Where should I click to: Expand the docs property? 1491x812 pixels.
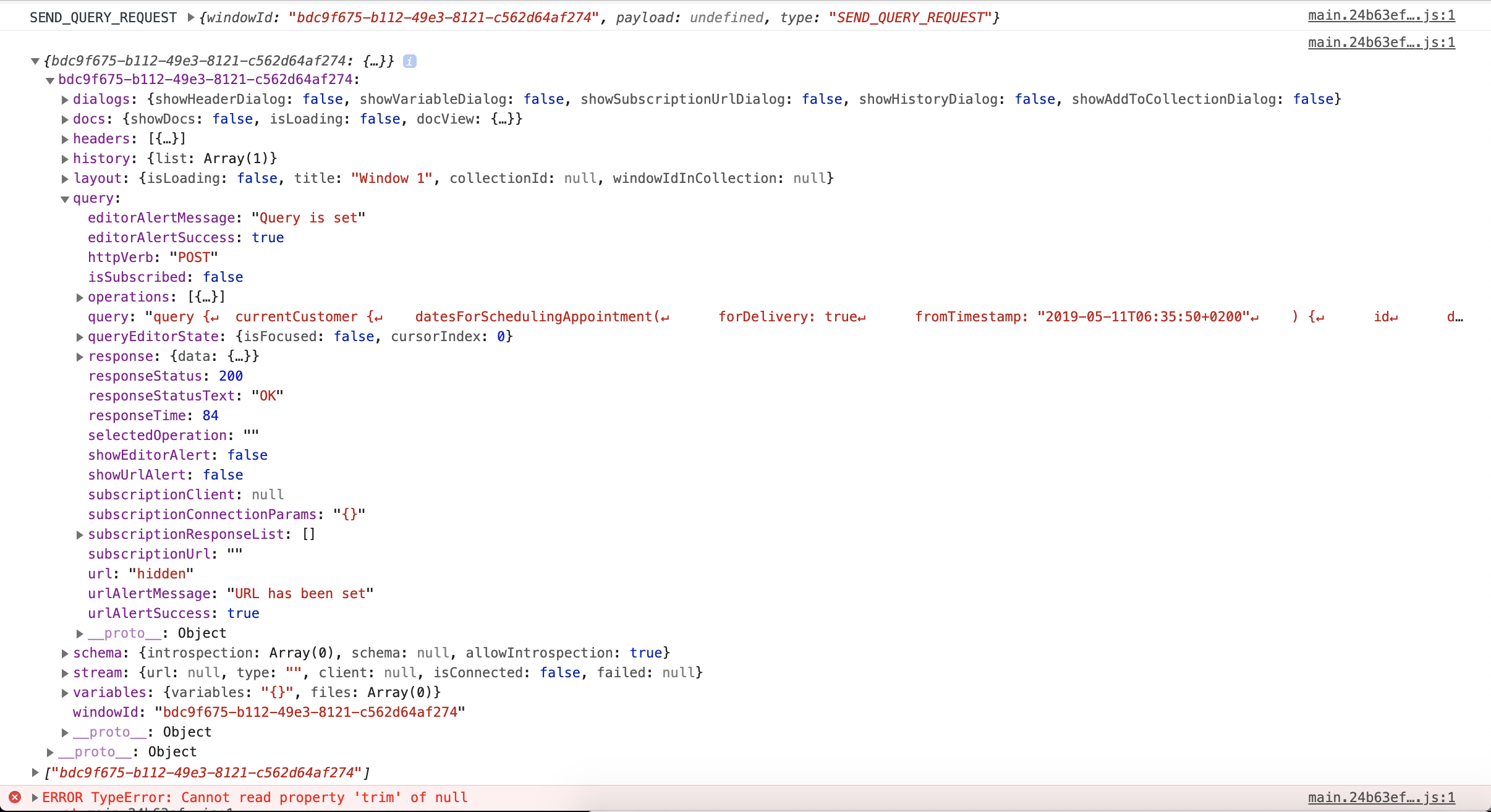click(x=65, y=119)
